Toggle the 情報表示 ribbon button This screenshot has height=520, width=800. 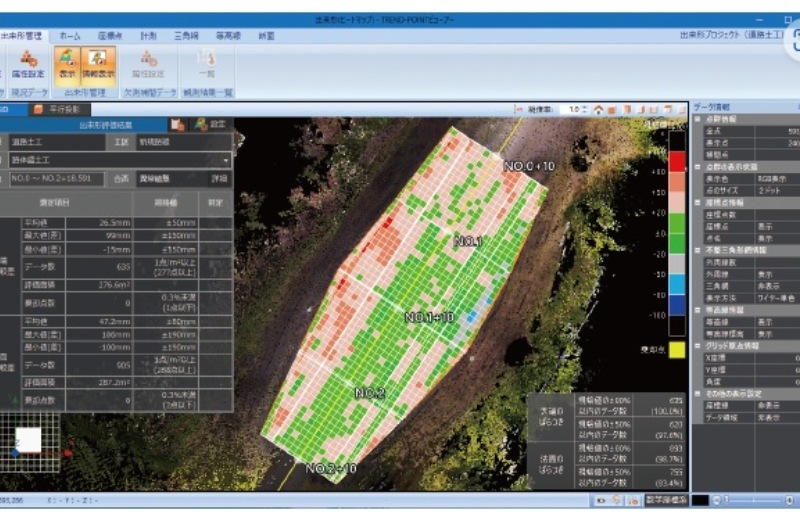pyautogui.click(x=98, y=64)
